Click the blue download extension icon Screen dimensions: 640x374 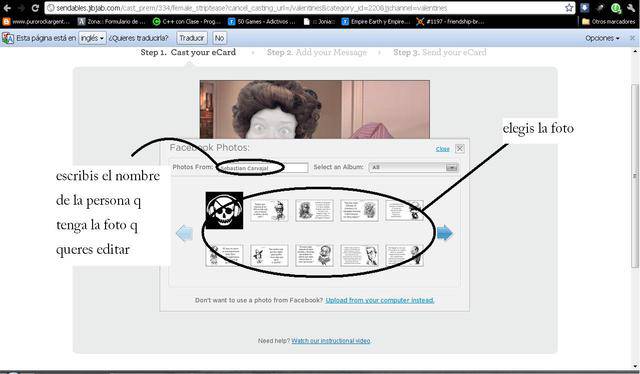(x=584, y=8)
